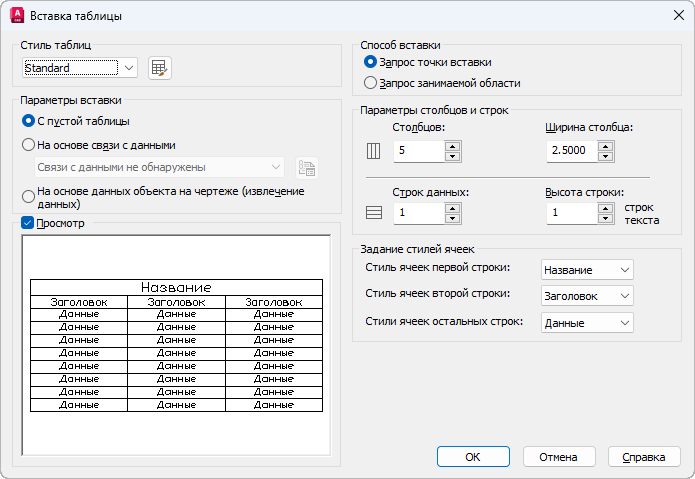695x479 pixels.
Task: Decrease column width with down arrow
Action: click(x=605, y=157)
